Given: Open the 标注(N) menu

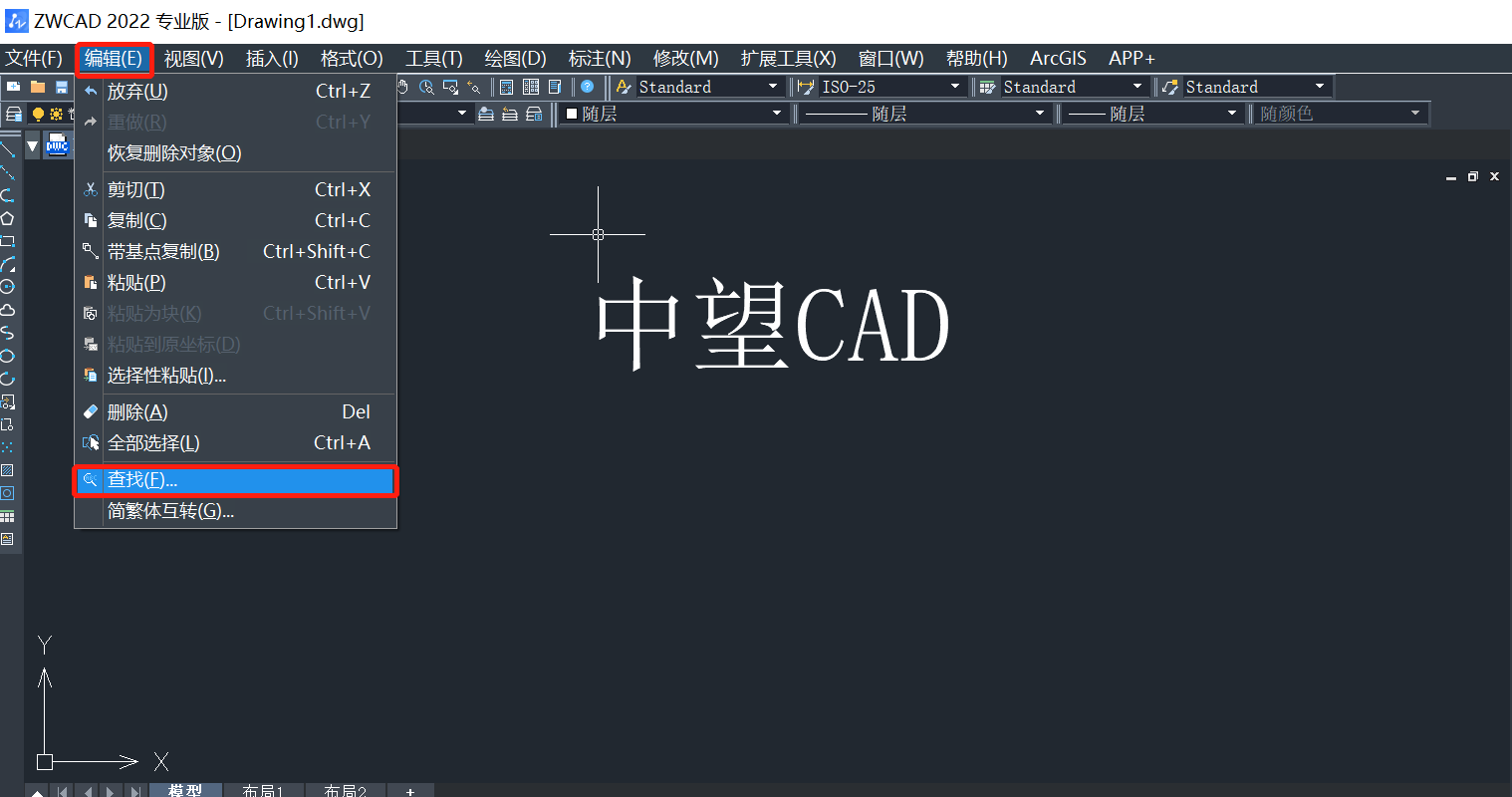Looking at the screenshot, I should point(600,59).
